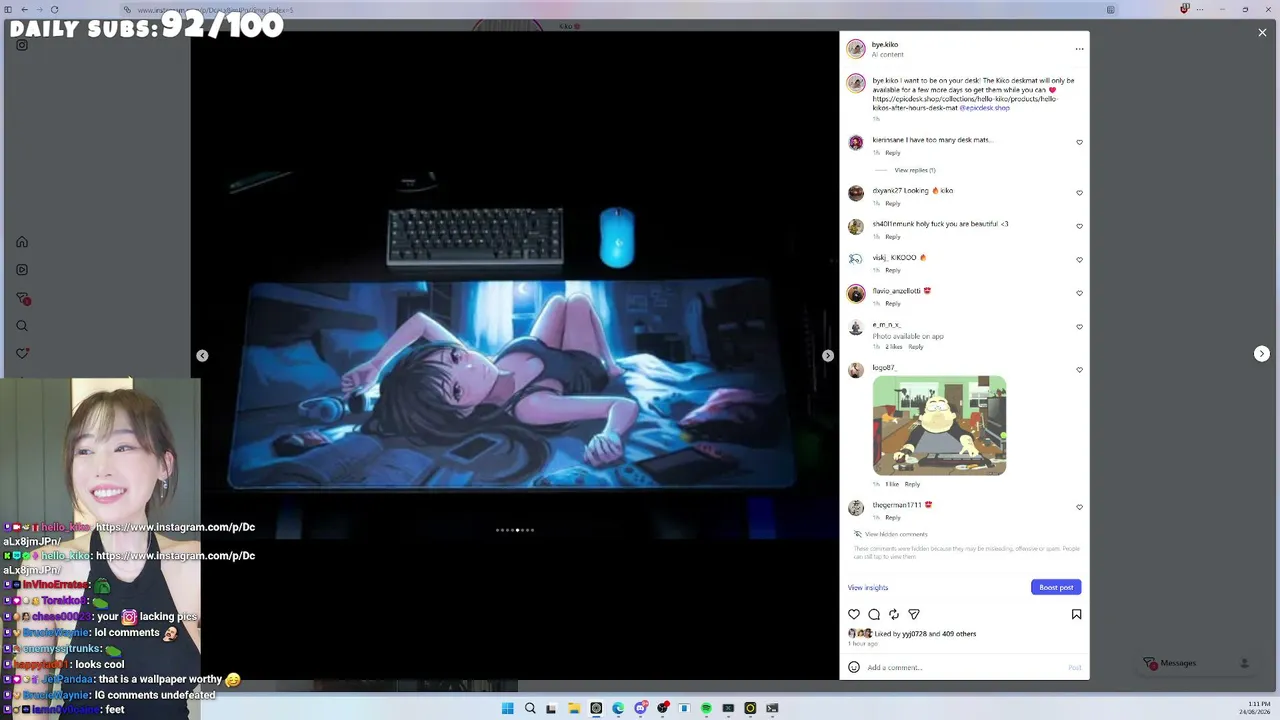Open thegerman1711's profile username
1280x720 pixels.
pyautogui.click(x=897, y=505)
